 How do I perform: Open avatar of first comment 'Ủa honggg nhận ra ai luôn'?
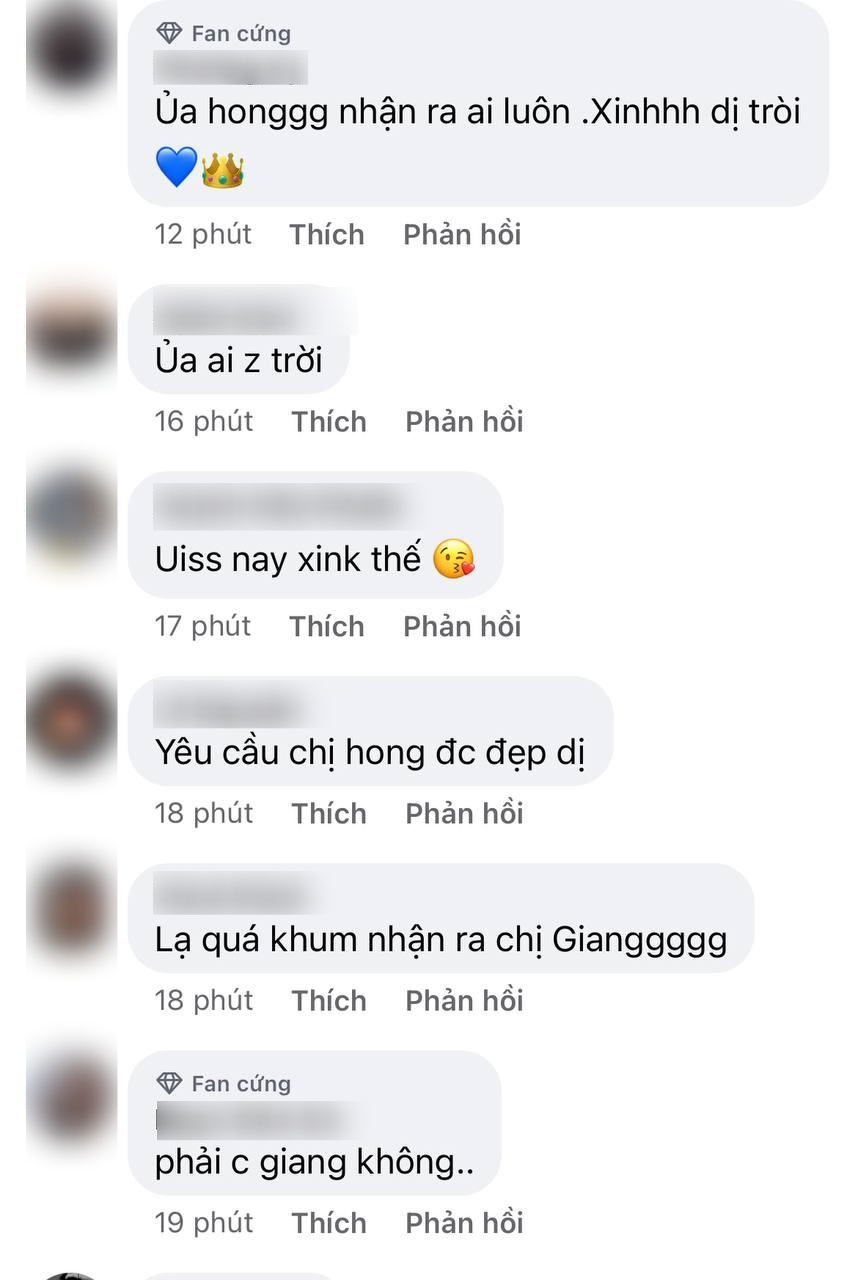pyautogui.click(x=70, y=45)
